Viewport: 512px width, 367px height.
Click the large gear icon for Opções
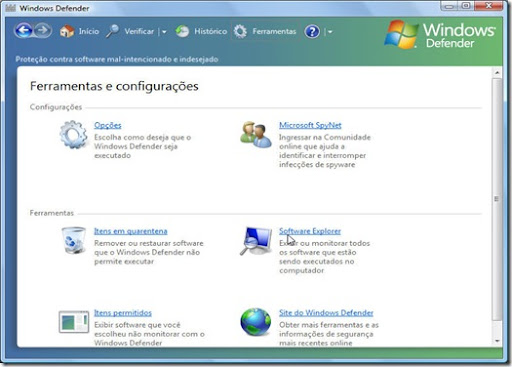pyautogui.click(x=73, y=135)
